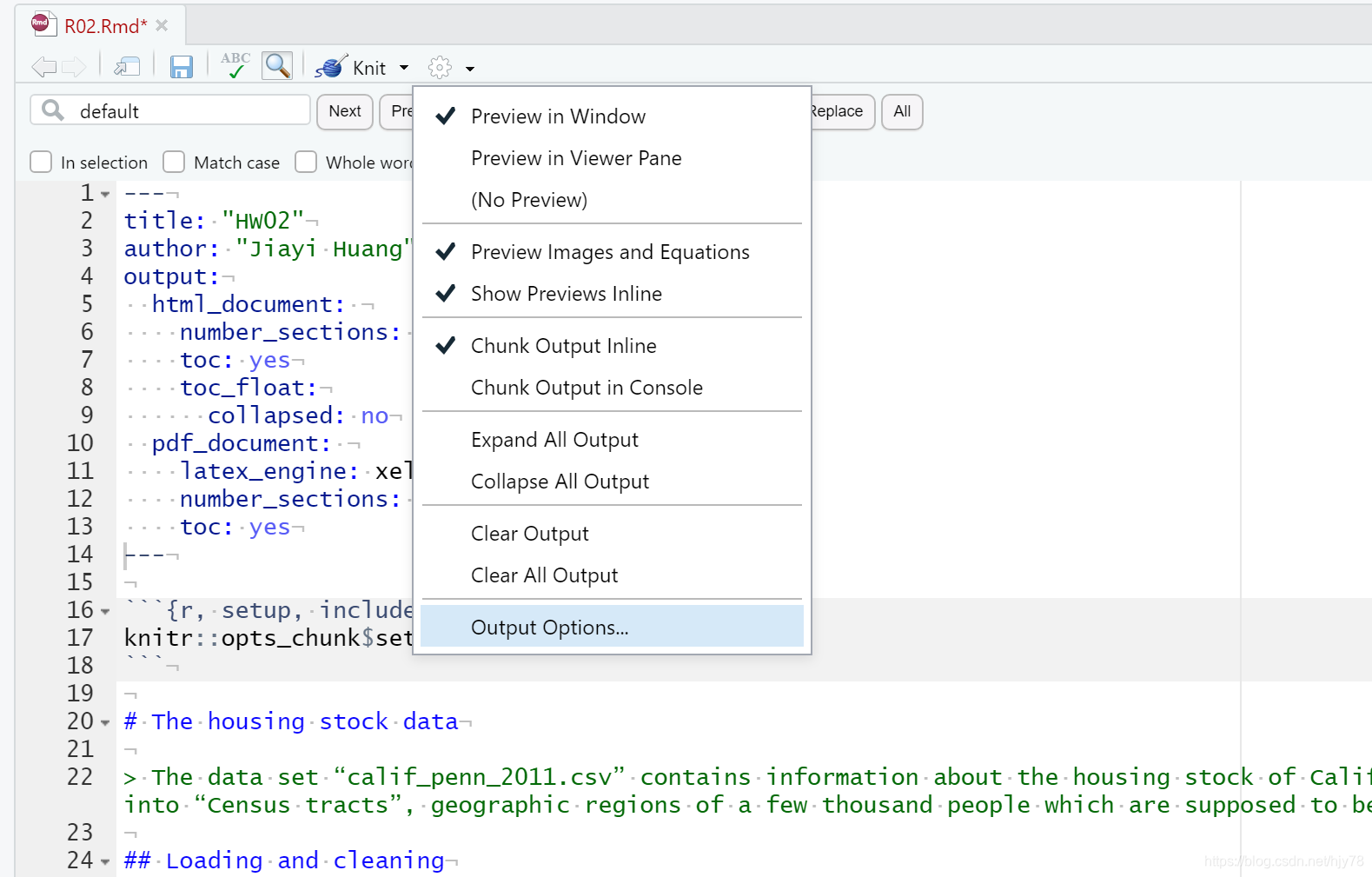1372x877 pixels.
Task: Enable the Whole word checkbox
Action: point(306,162)
